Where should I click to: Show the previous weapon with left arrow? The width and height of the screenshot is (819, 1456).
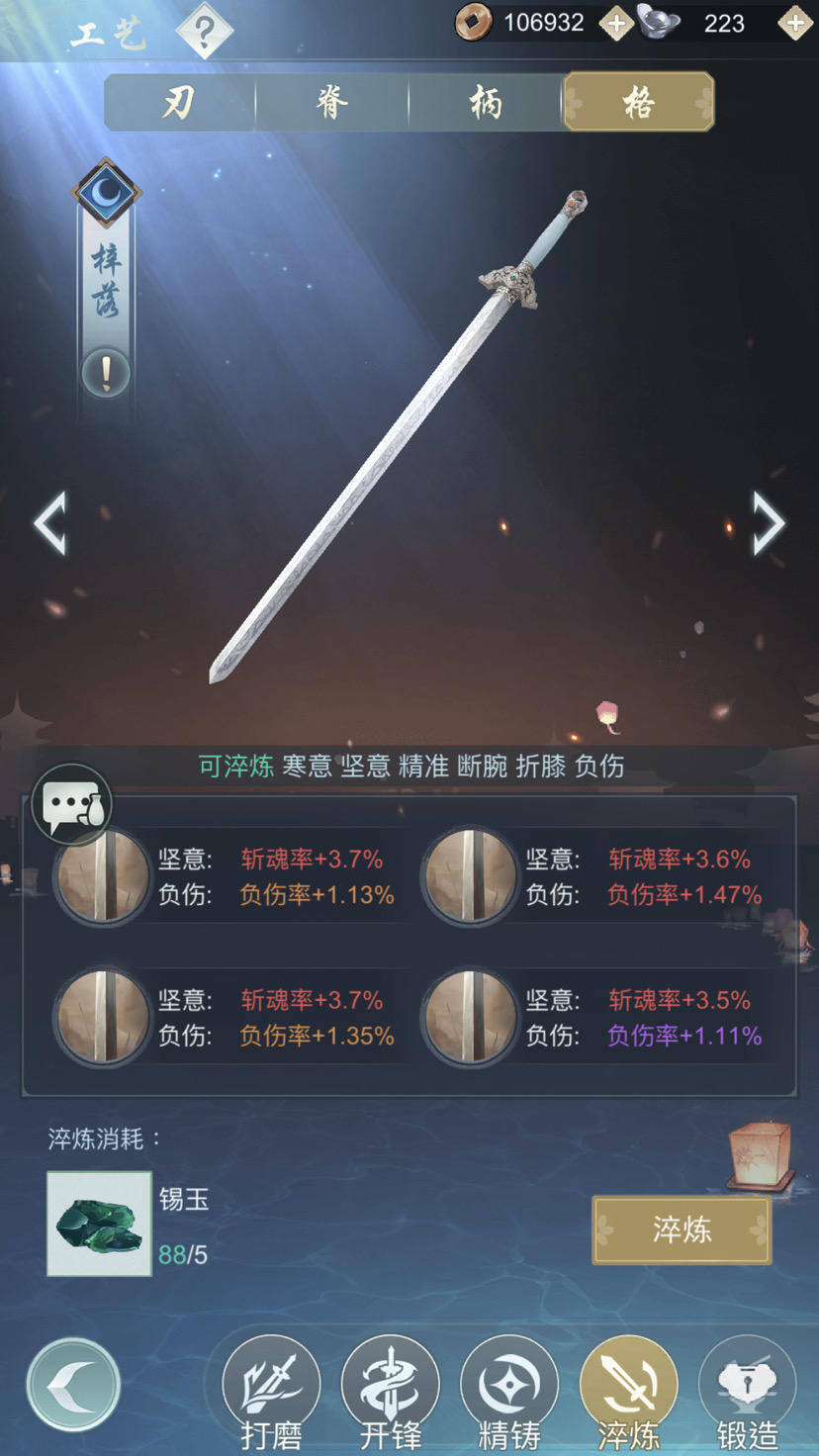click(50, 522)
